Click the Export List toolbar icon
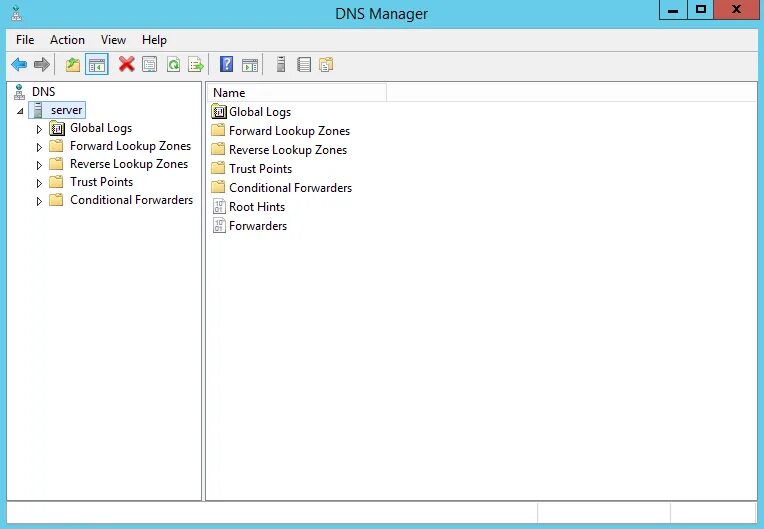Viewport: 764px width, 529px height. pos(196,64)
